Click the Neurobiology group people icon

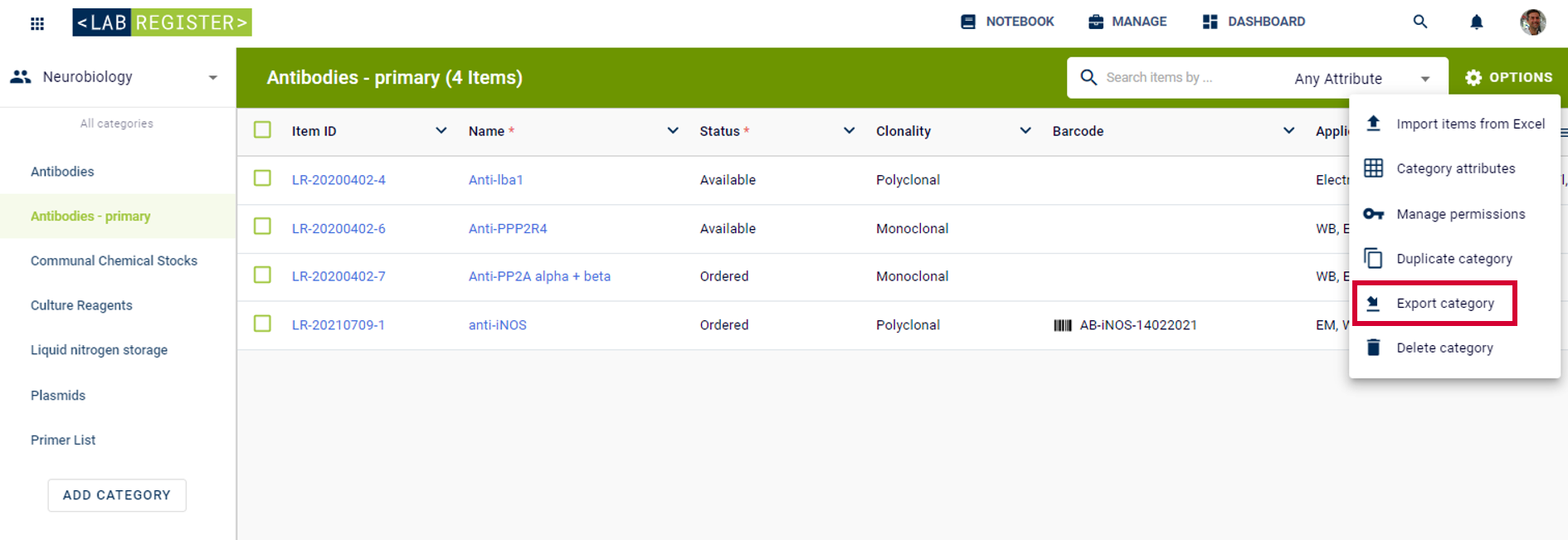coord(21,76)
